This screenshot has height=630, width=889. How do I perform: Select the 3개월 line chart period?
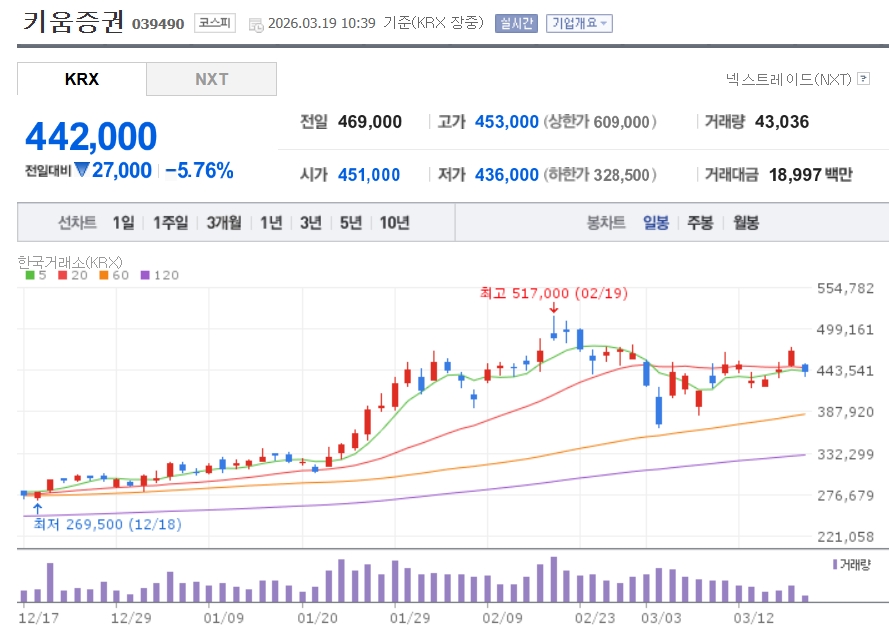[224, 223]
